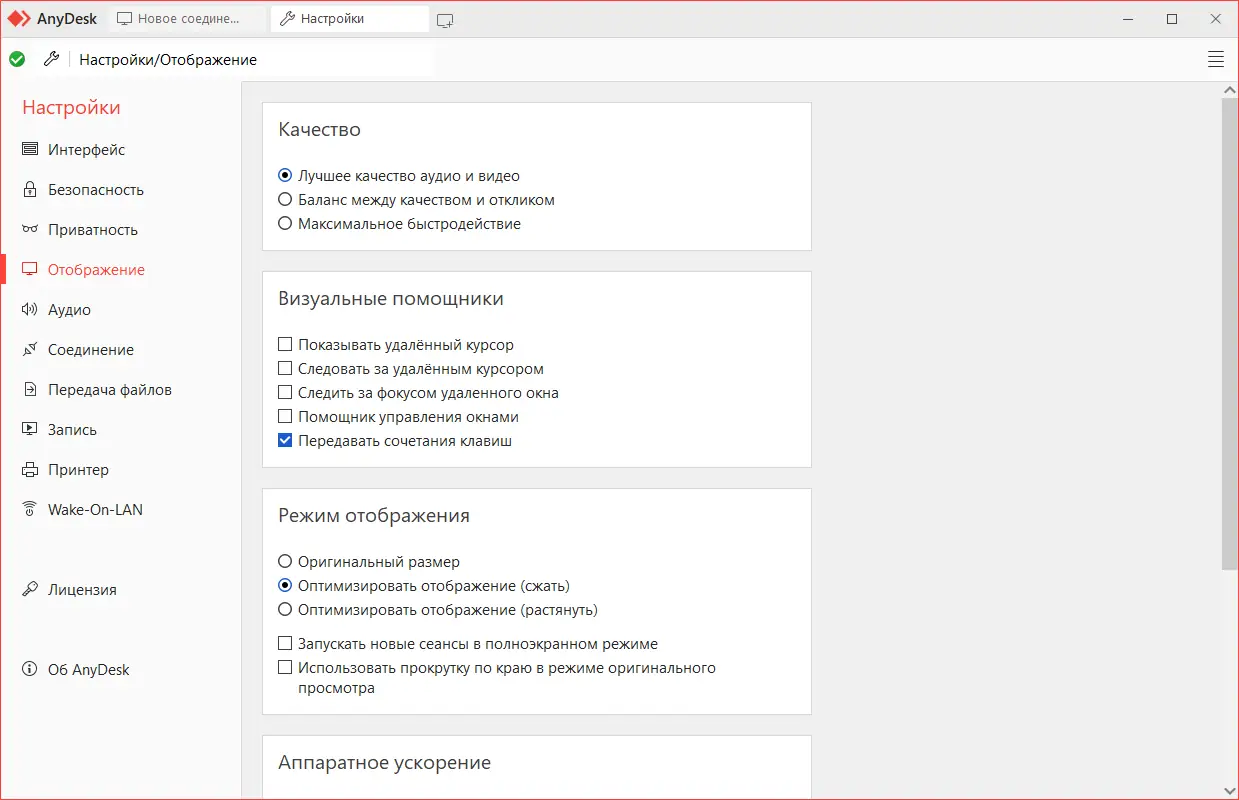The height and width of the screenshot is (800, 1239).
Task: Enable Запускать новые сеансы в полноэкранном режиме
Action: point(285,643)
